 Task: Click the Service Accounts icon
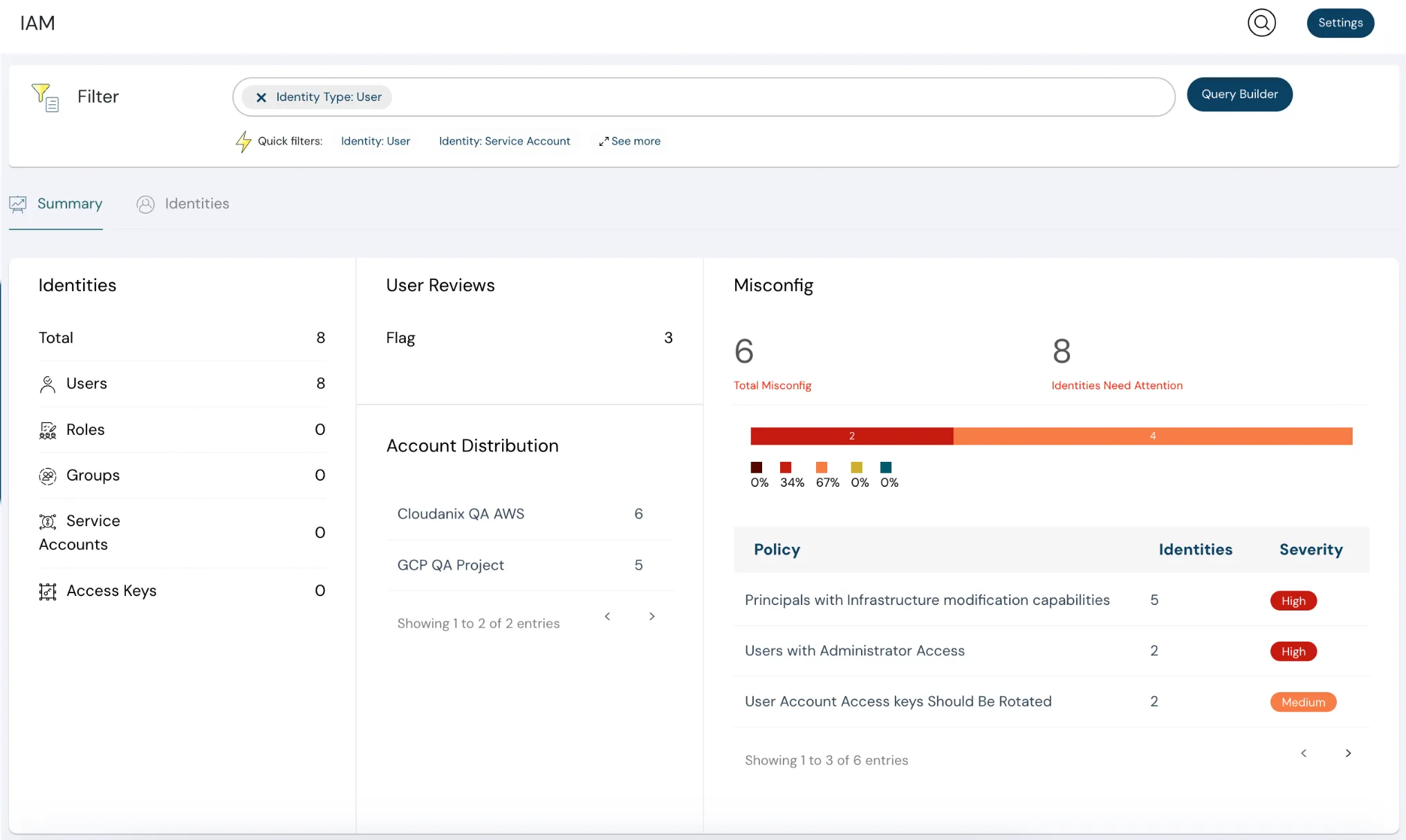(x=47, y=521)
